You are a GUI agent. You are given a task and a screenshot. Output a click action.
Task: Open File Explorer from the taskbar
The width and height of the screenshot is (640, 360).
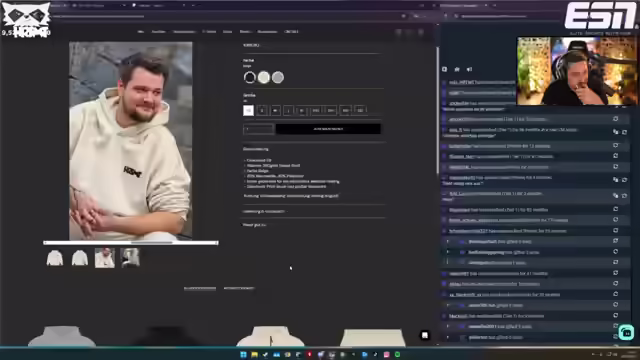[254, 355]
